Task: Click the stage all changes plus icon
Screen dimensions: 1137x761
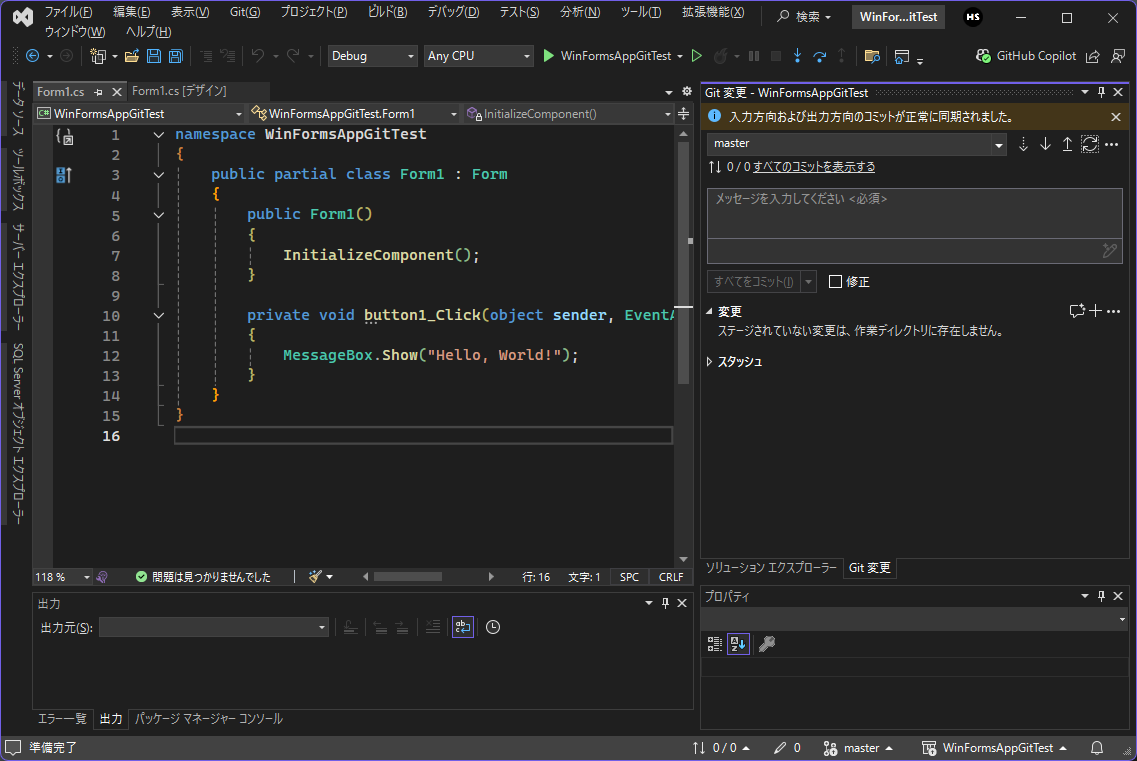Action: point(1095,311)
